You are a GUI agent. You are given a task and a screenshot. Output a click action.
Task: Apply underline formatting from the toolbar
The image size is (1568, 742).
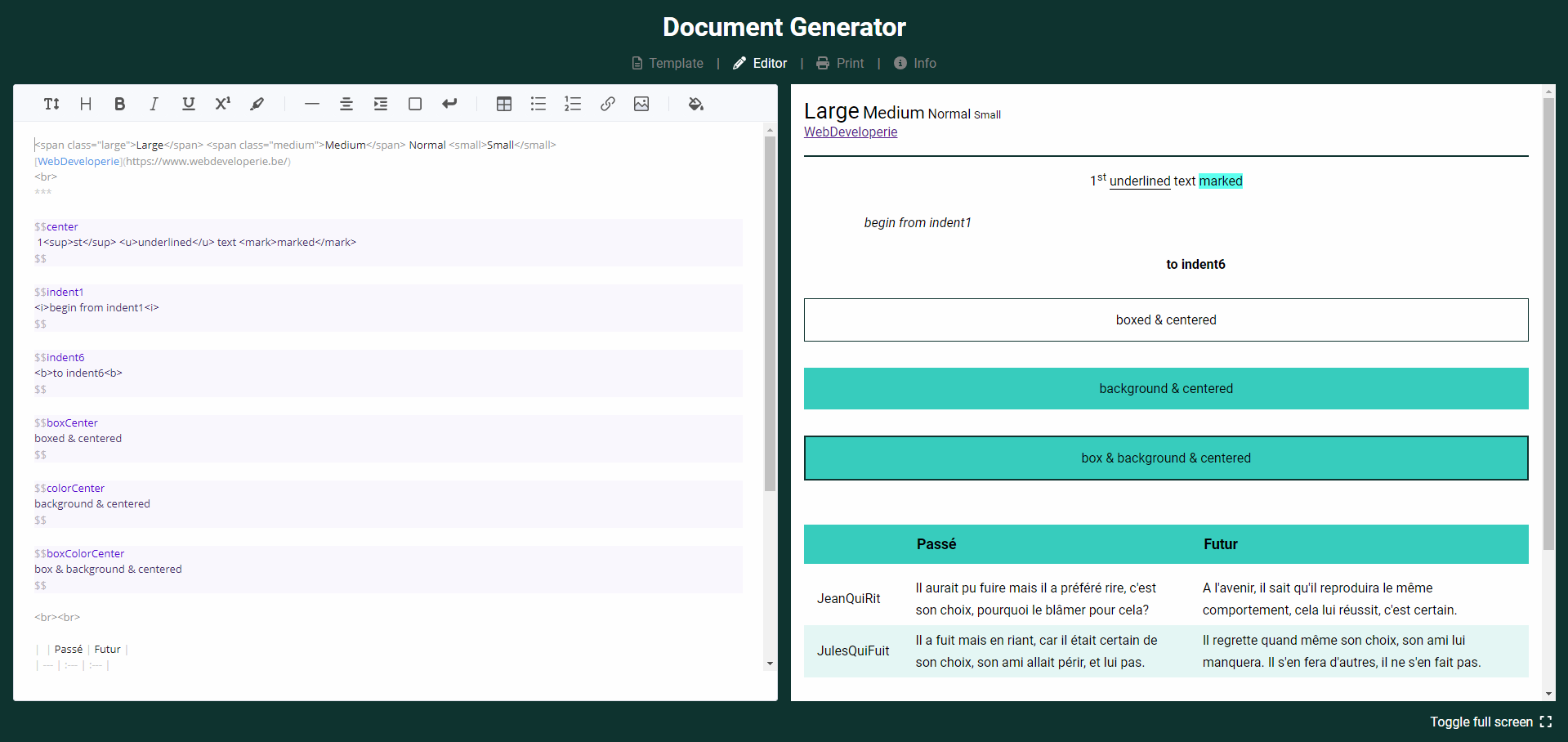click(189, 104)
